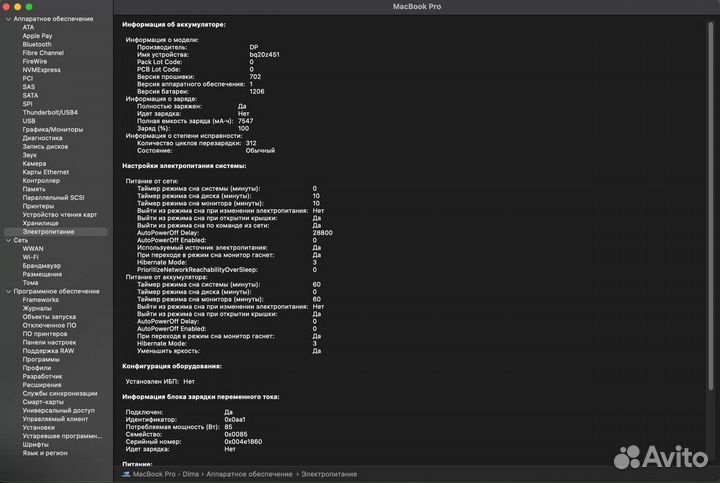Select Управляемый клиент item

[x=55, y=419]
